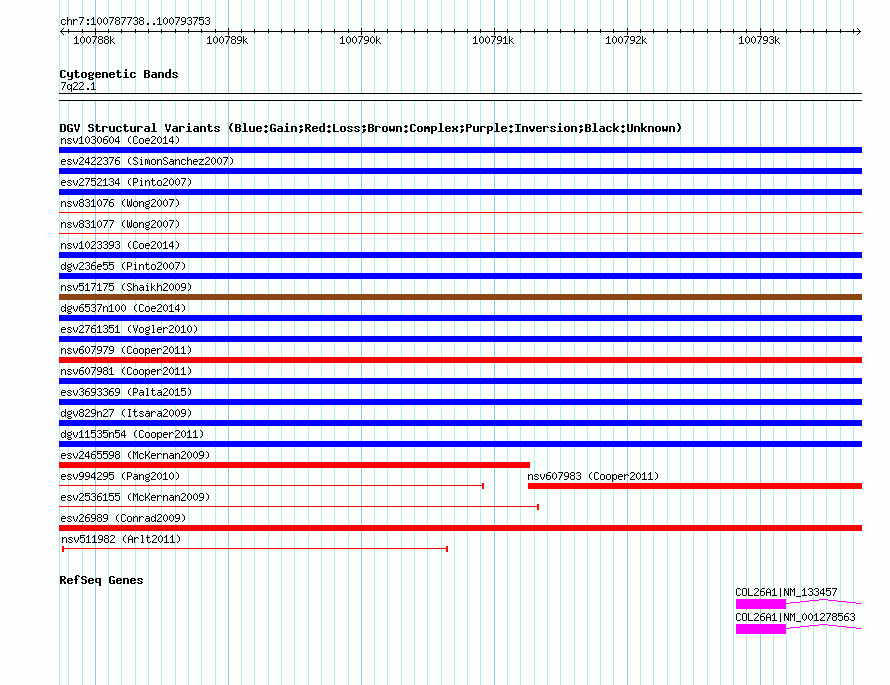
Task: Click the blue bar under esv2761351
Action: pos(460,339)
